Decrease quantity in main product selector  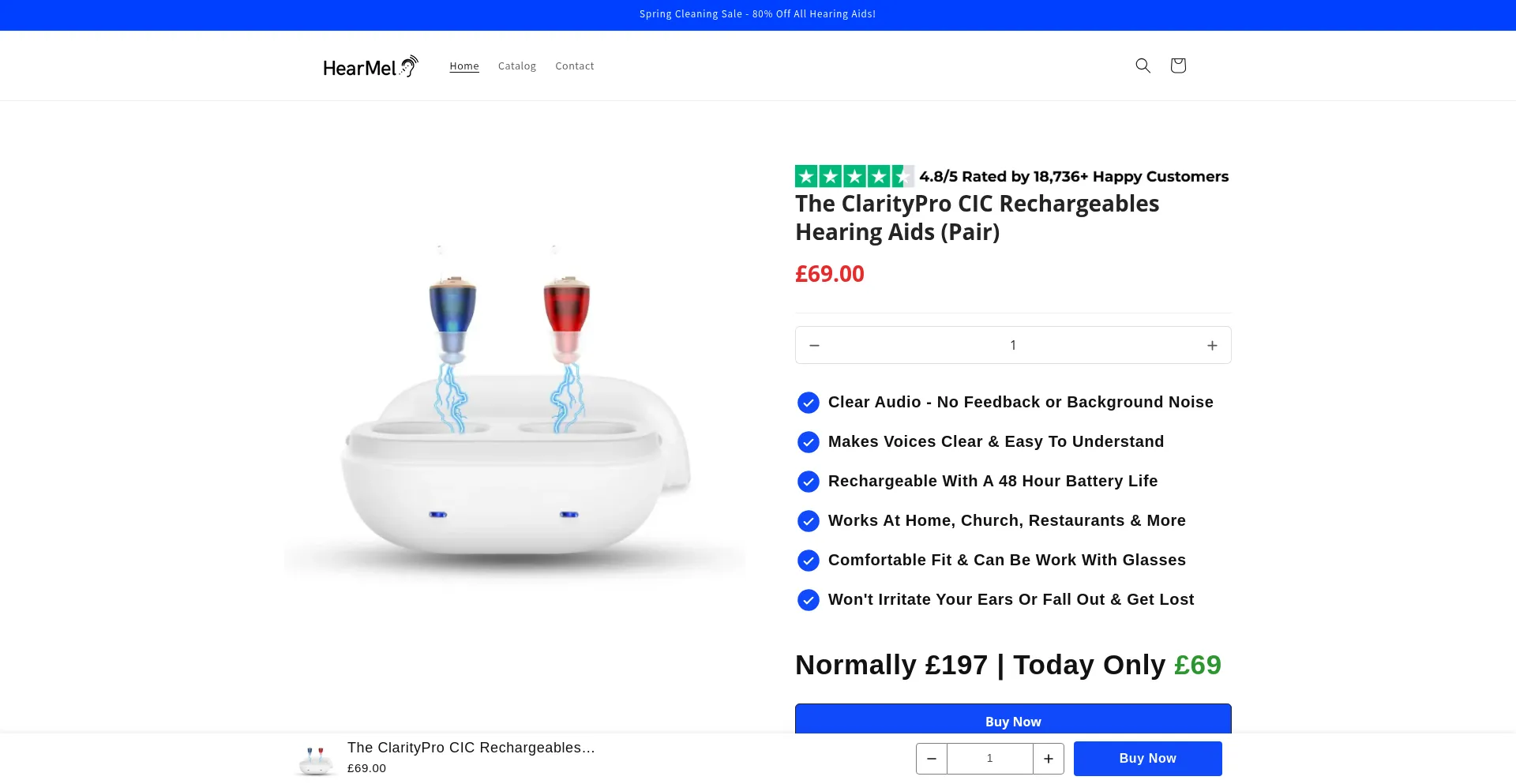click(814, 345)
